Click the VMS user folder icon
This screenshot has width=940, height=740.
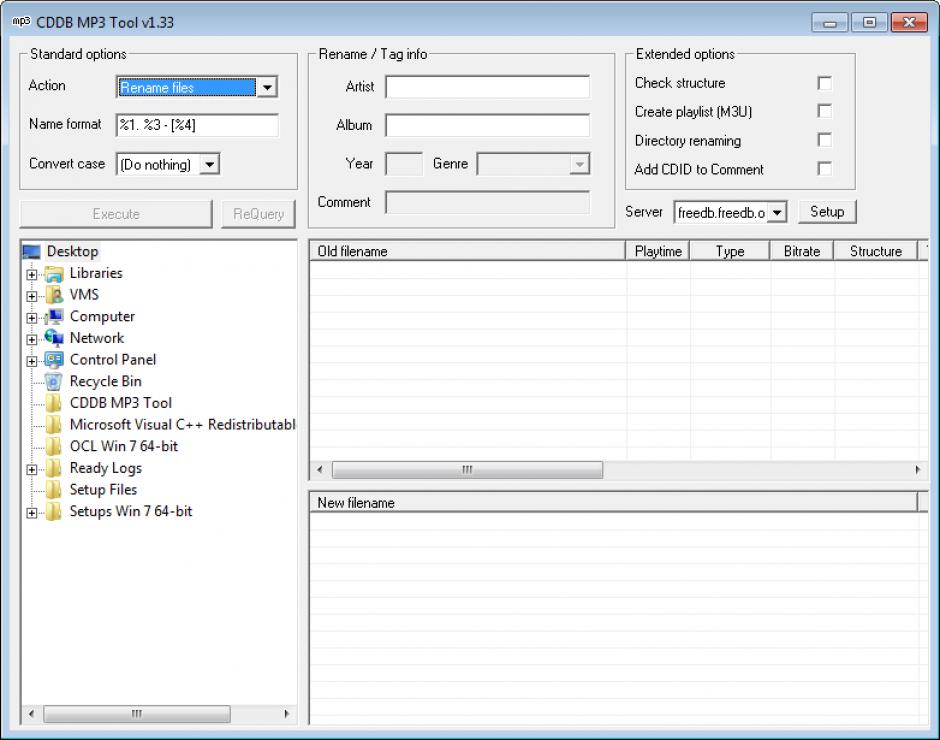[54, 295]
